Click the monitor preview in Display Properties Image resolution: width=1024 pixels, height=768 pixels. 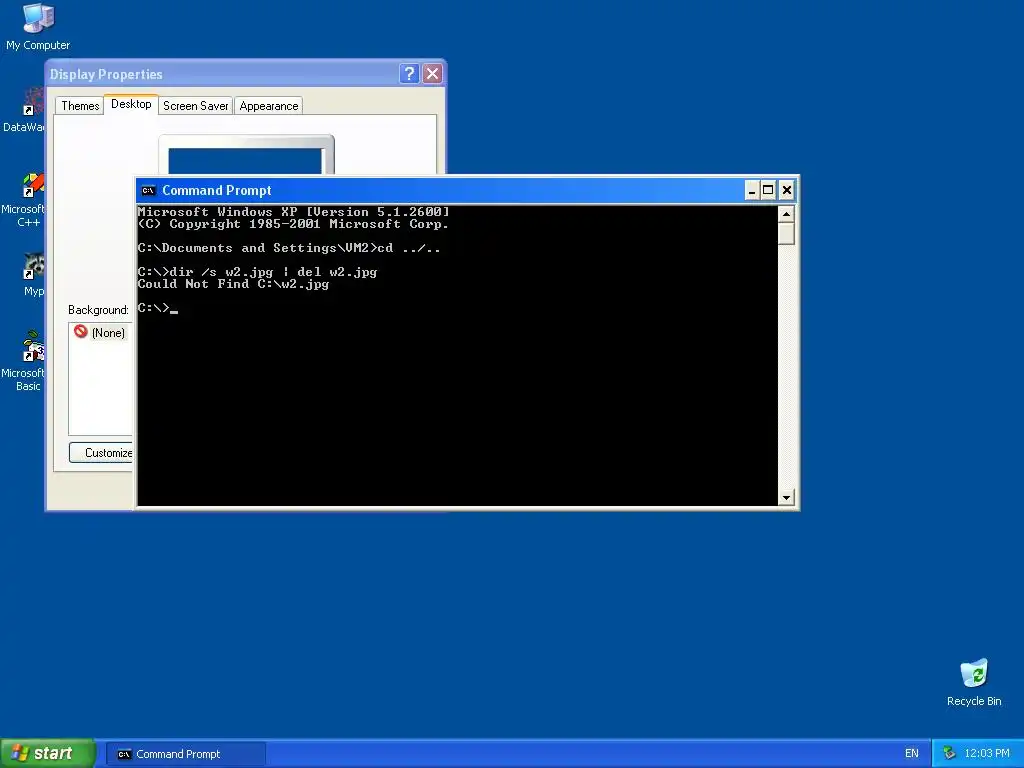pos(246,155)
